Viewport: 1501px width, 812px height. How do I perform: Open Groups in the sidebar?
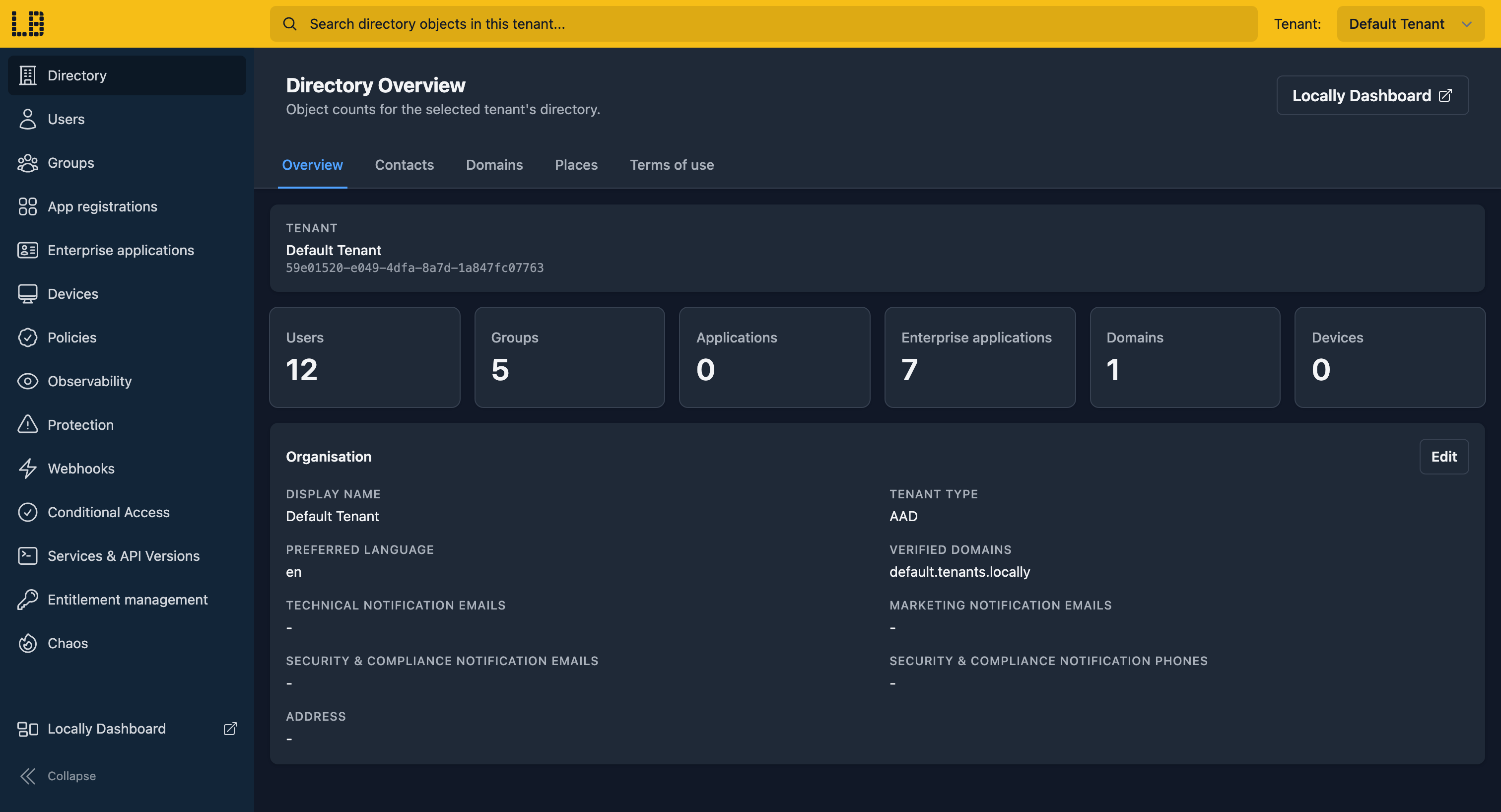click(127, 163)
